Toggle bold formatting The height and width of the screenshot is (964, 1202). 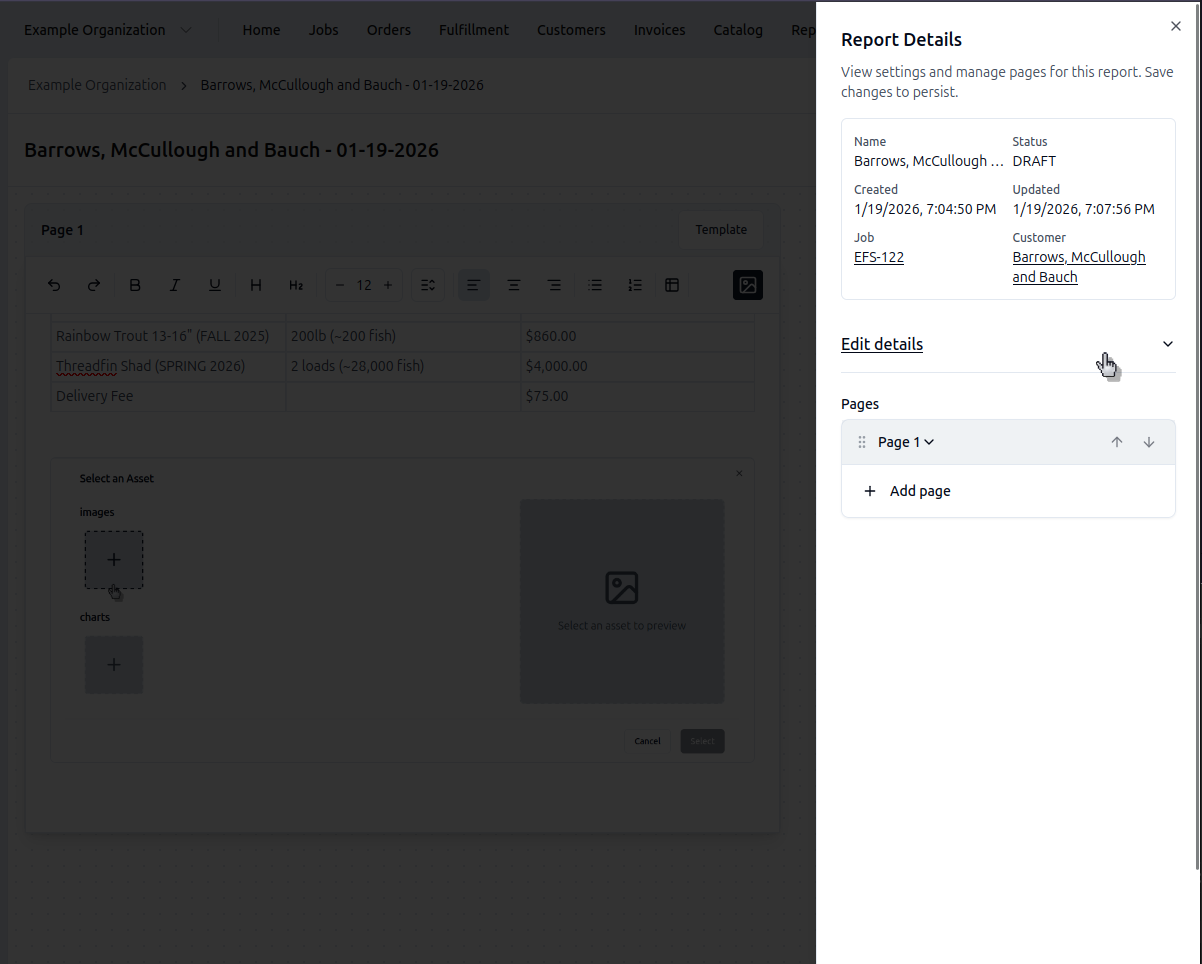pyautogui.click(x=135, y=285)
